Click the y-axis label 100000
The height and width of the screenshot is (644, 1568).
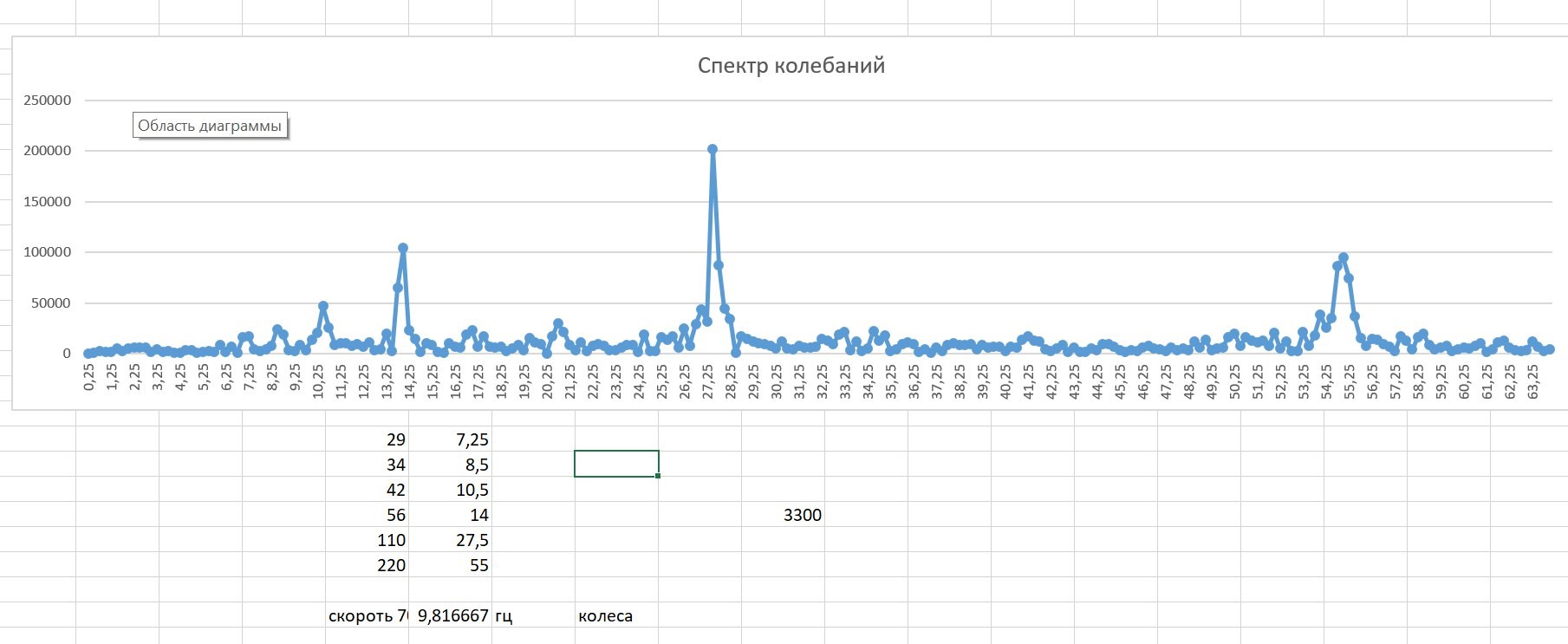48,251
